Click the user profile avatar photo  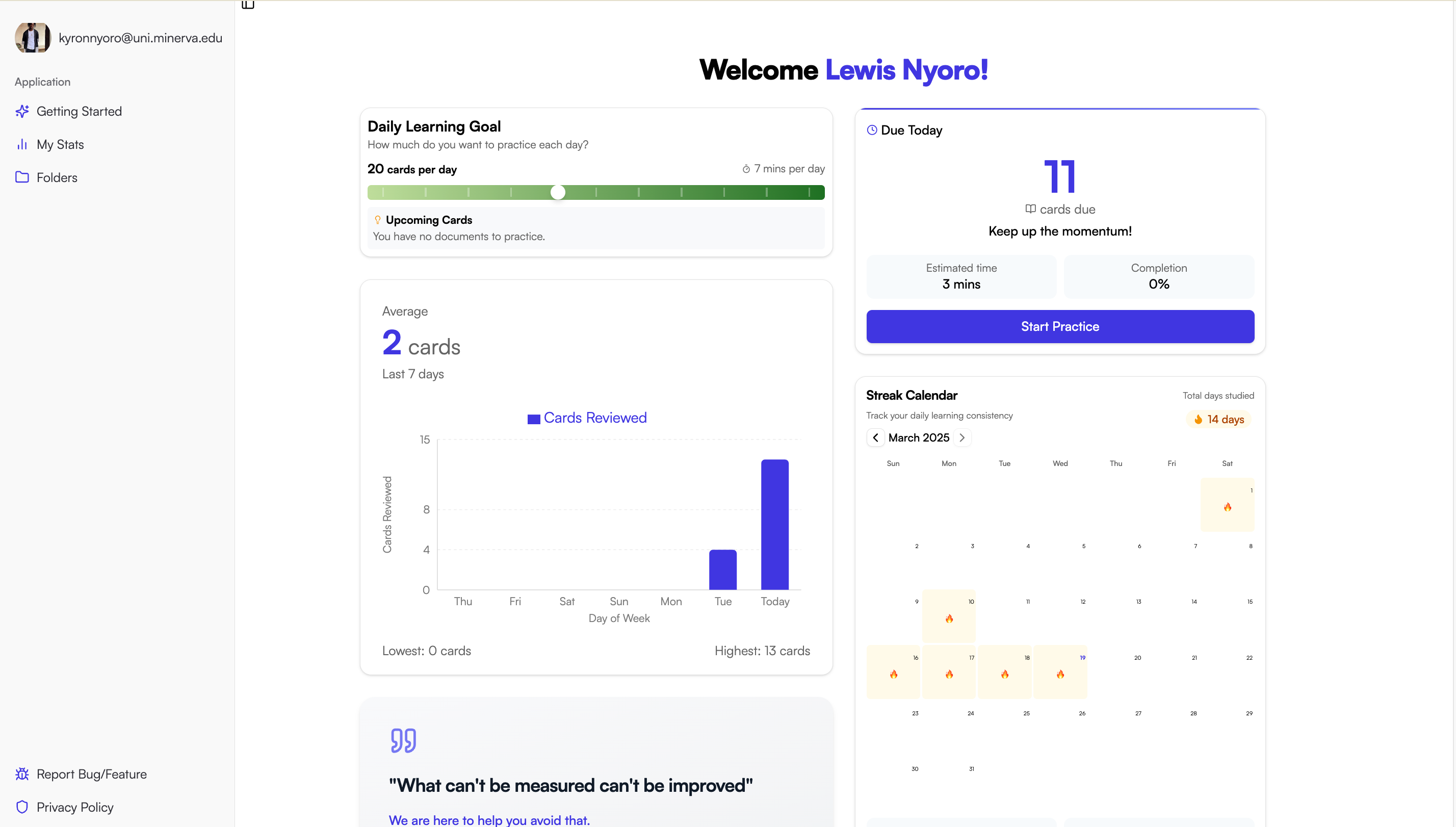click(x=33, y=38)
